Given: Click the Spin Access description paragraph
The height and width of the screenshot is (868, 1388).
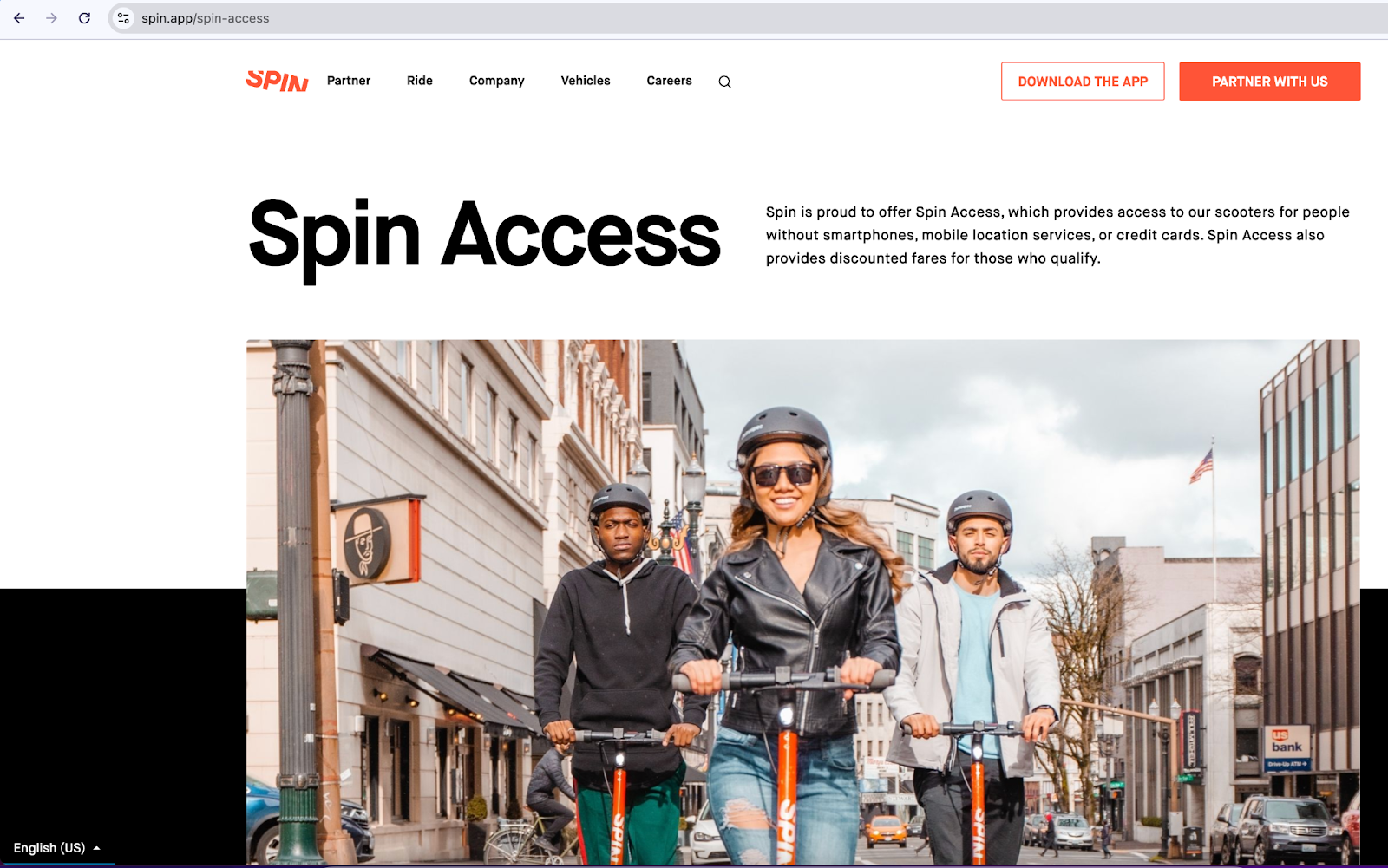Looking at the screenshot, I should coord(1057,235).
